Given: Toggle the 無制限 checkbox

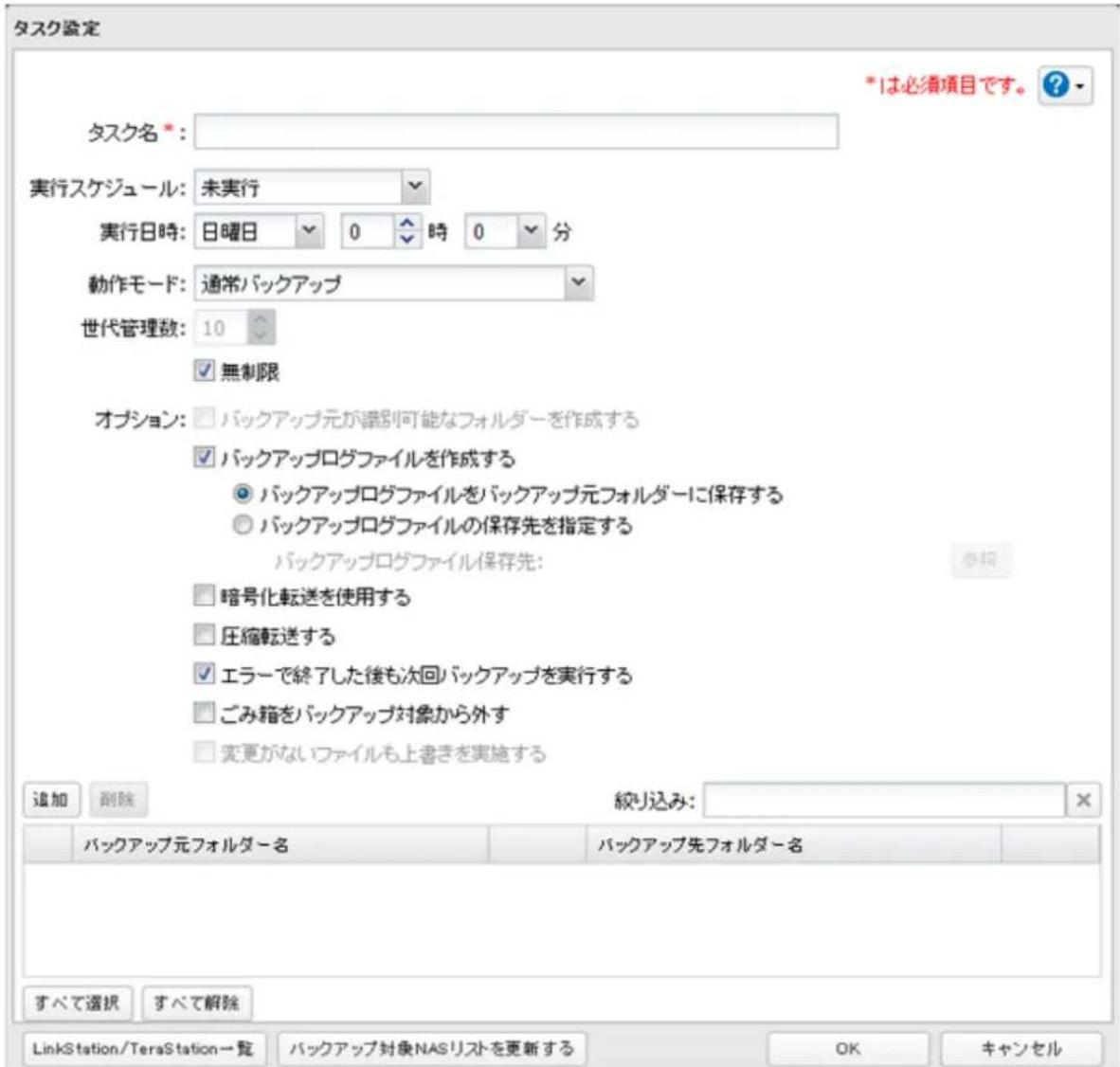Looking at the screenshot, I should (204, 371).
